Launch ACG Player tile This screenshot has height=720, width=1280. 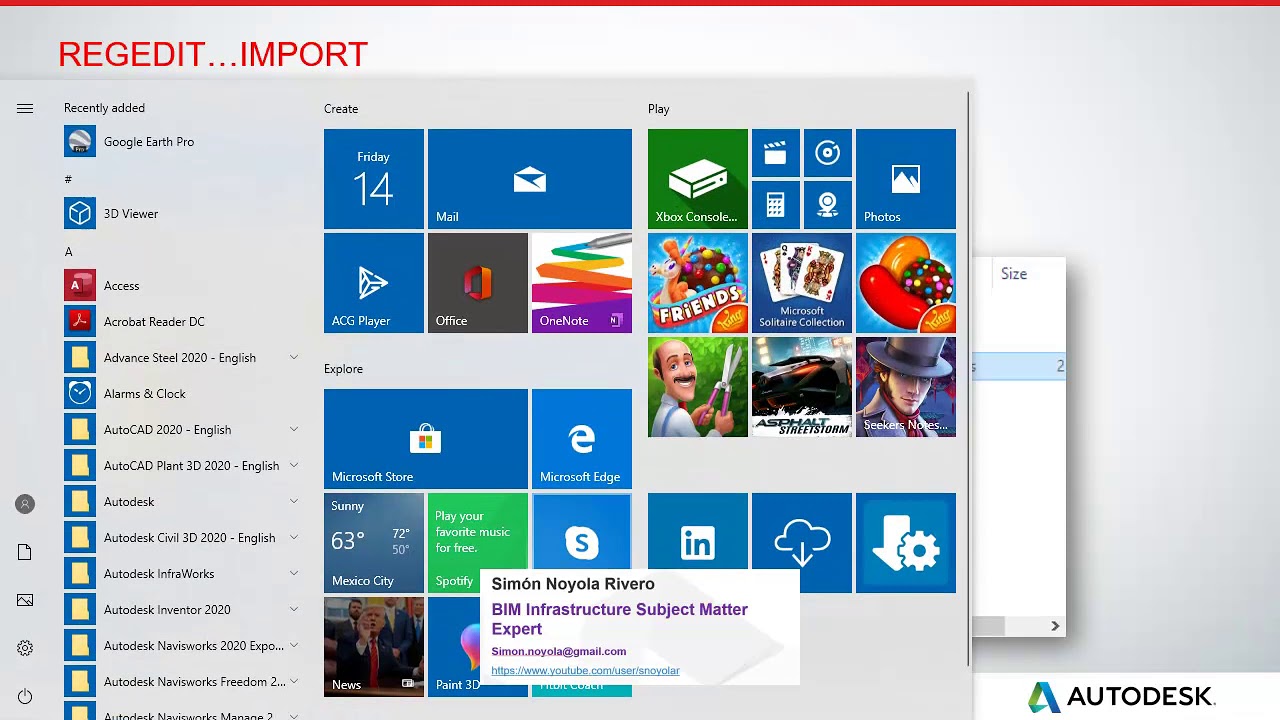[x=374, y=283]
